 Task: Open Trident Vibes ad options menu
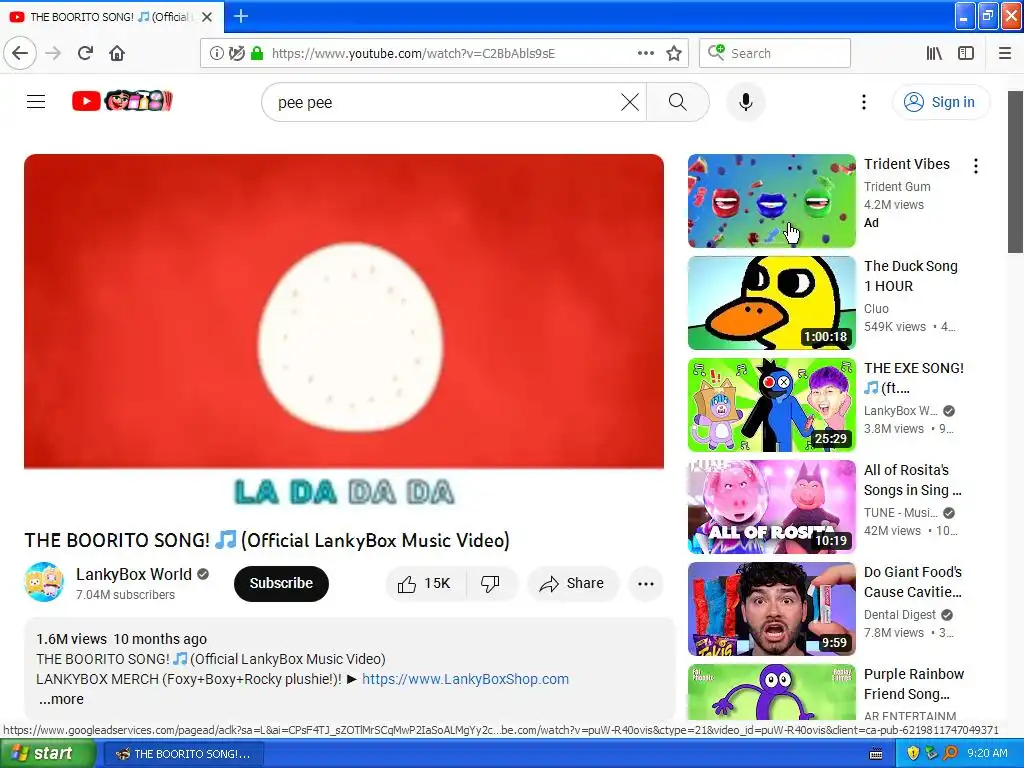(x=976, y=166)
